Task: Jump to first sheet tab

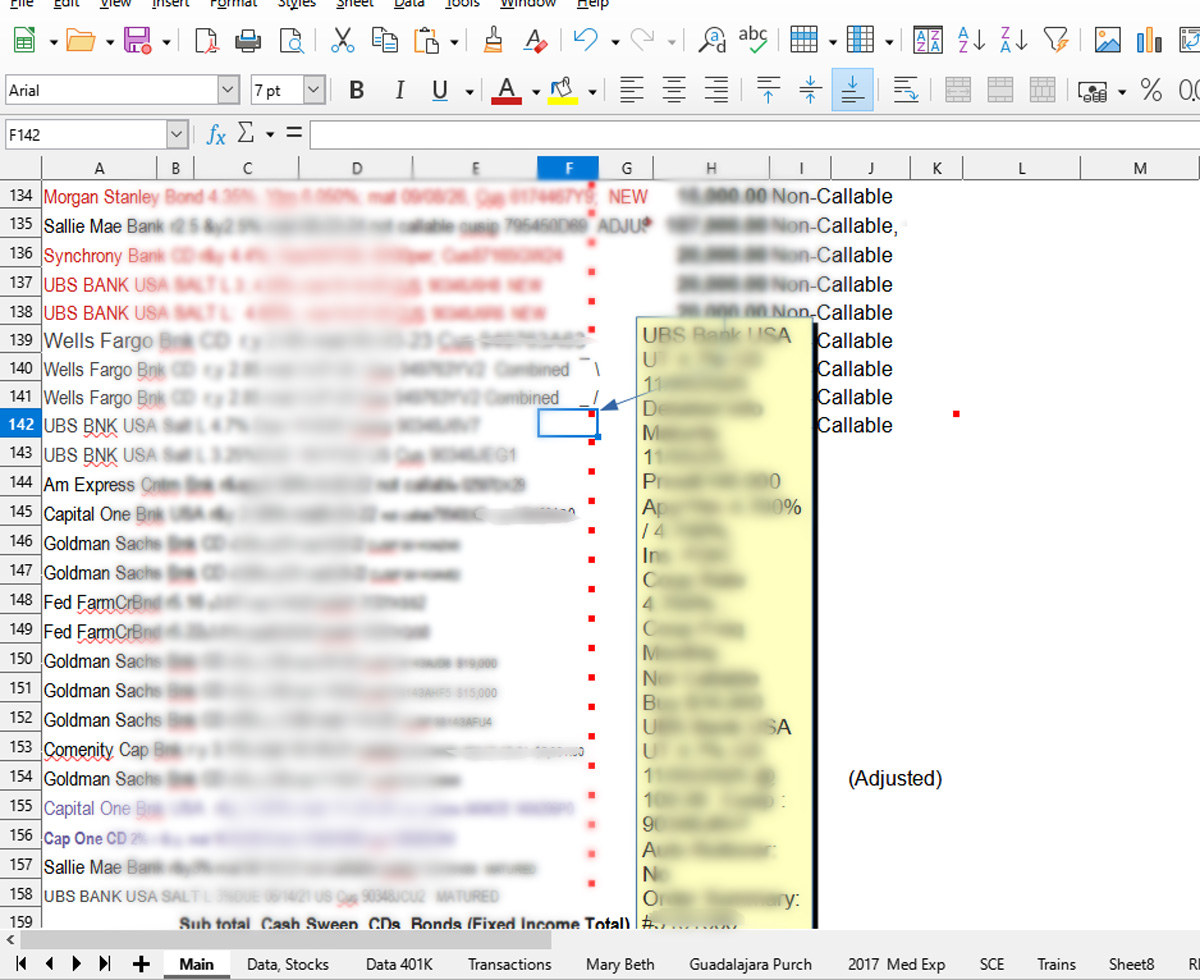Action: (21, 964)
